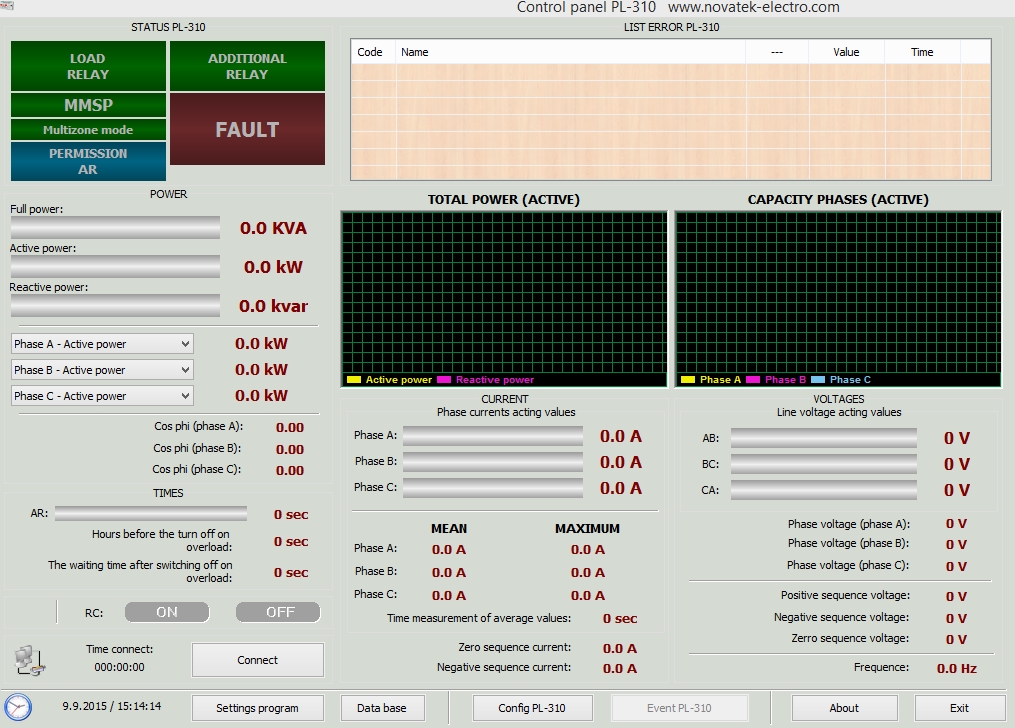Click the AB line voltage bar
The height and width of the screenshot is (728, 1015).
[823, 438]
